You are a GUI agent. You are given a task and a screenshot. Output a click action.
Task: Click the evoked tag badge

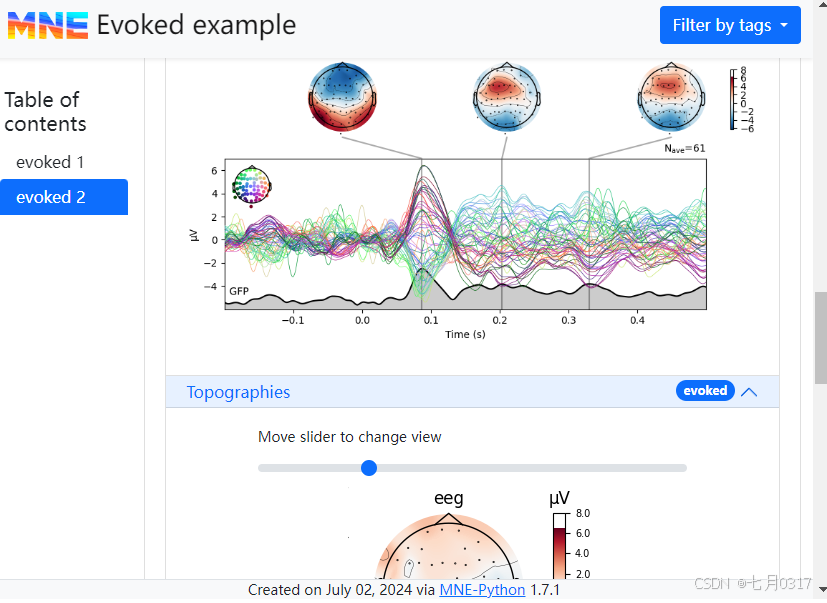[x=705, y=391]
